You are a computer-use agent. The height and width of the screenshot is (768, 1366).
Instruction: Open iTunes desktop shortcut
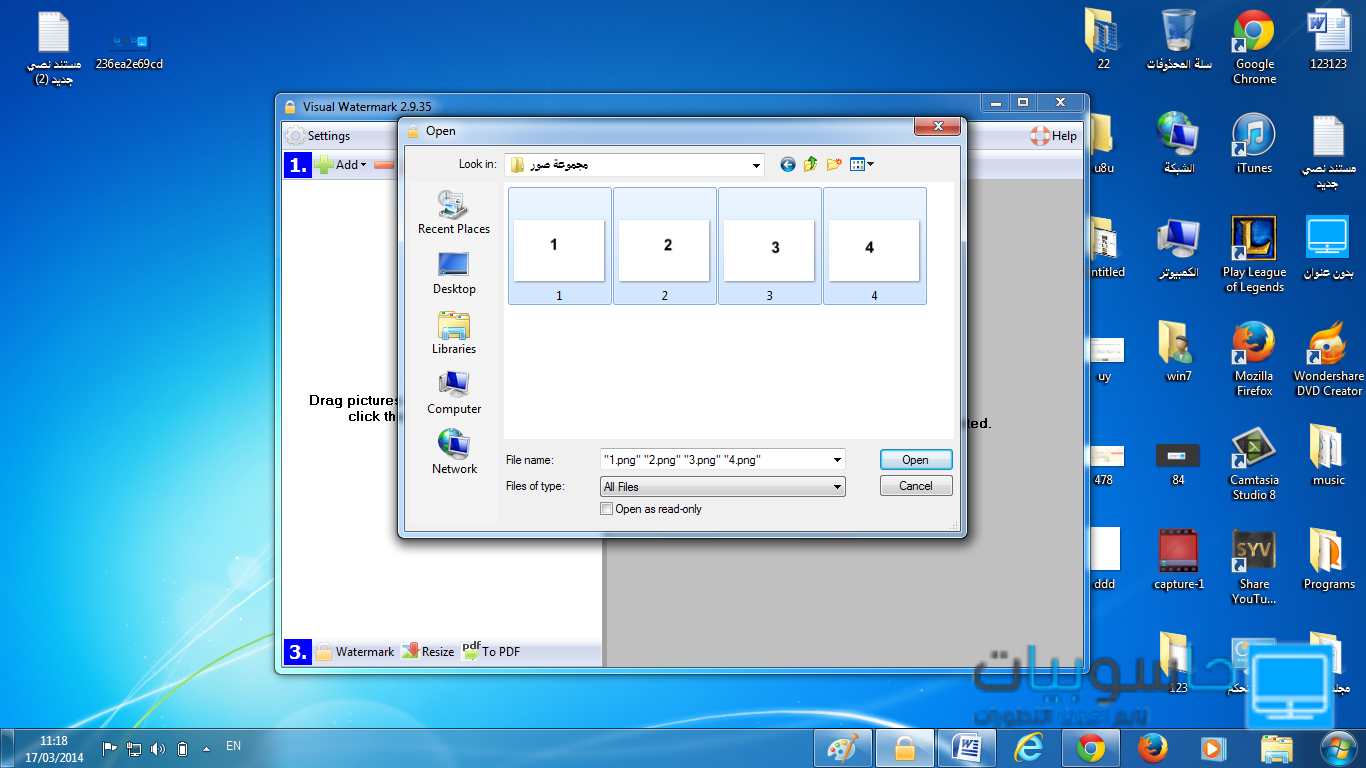1254,144
